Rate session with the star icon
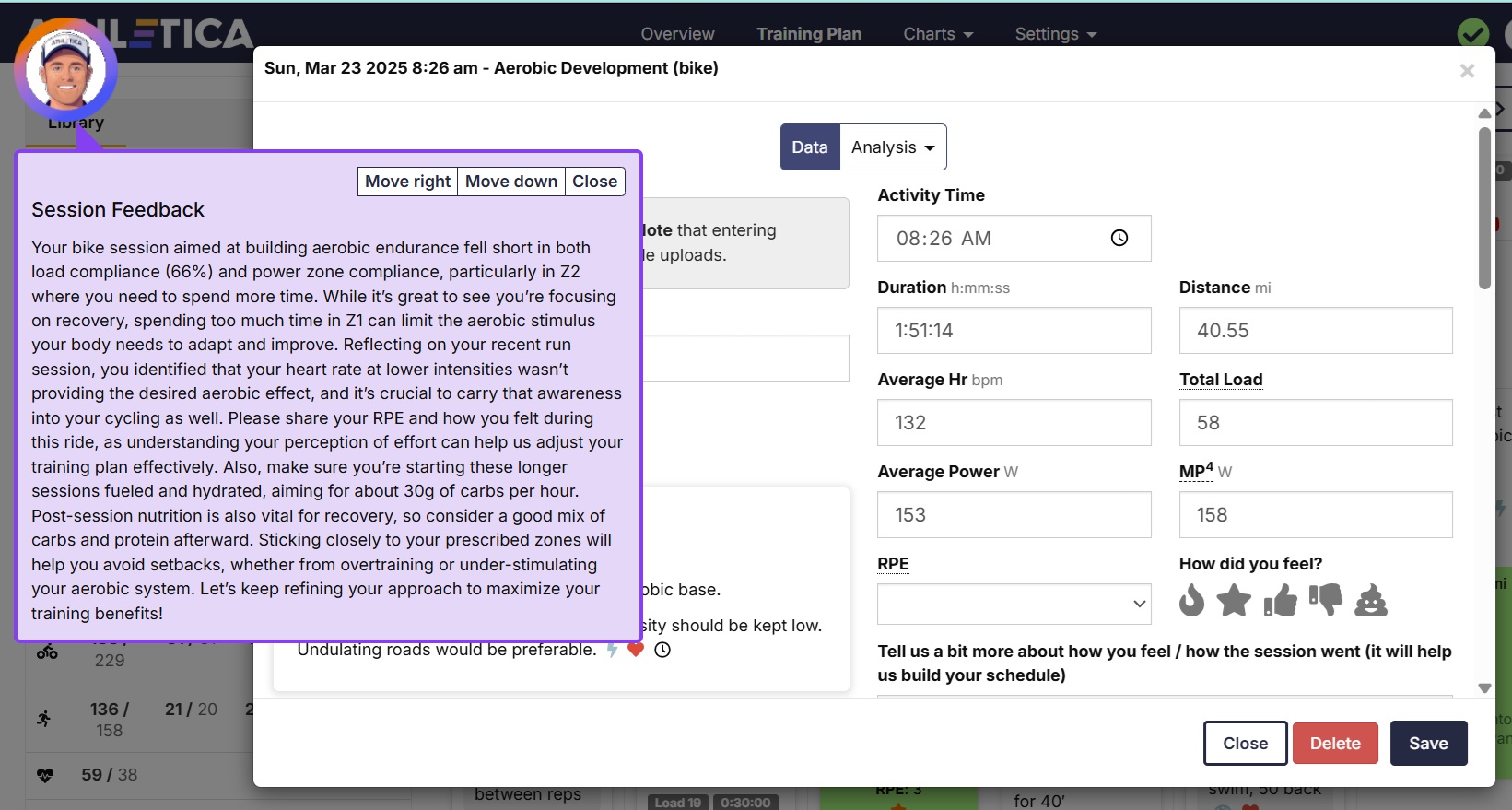The width and height of the screenshot is (1512, 810). pos(1234,601)
